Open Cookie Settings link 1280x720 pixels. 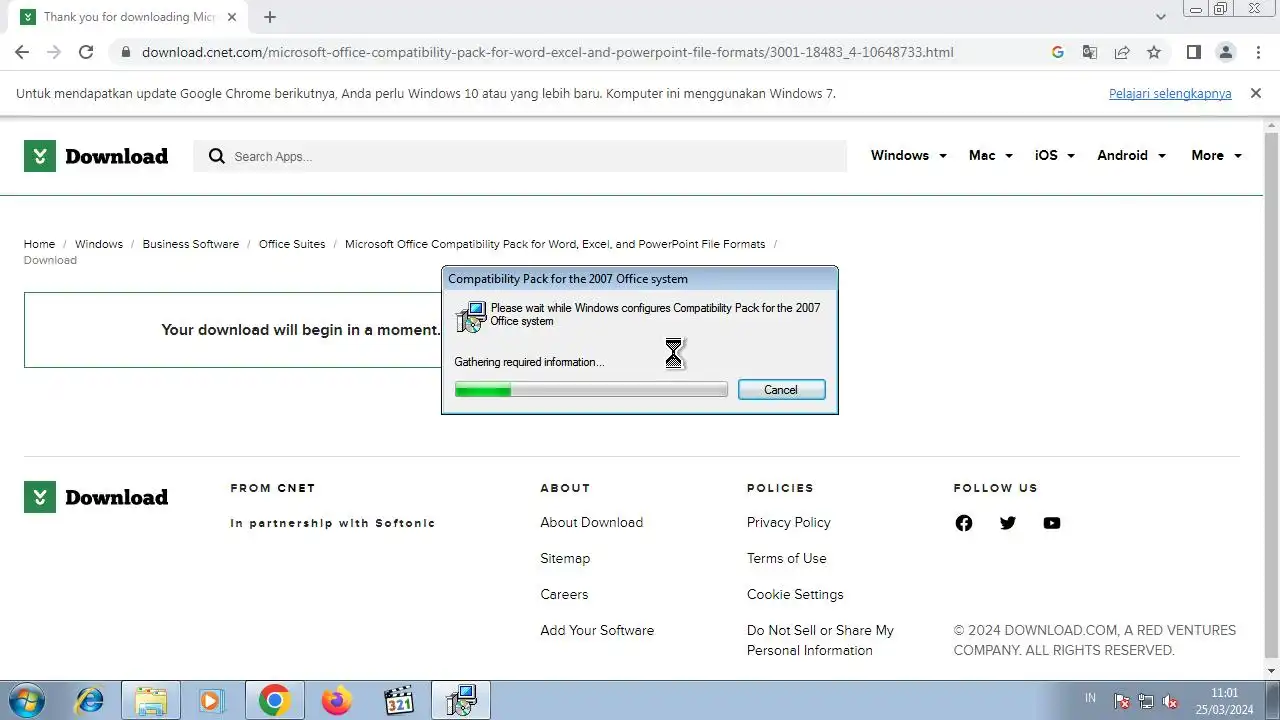coord(795,594)
